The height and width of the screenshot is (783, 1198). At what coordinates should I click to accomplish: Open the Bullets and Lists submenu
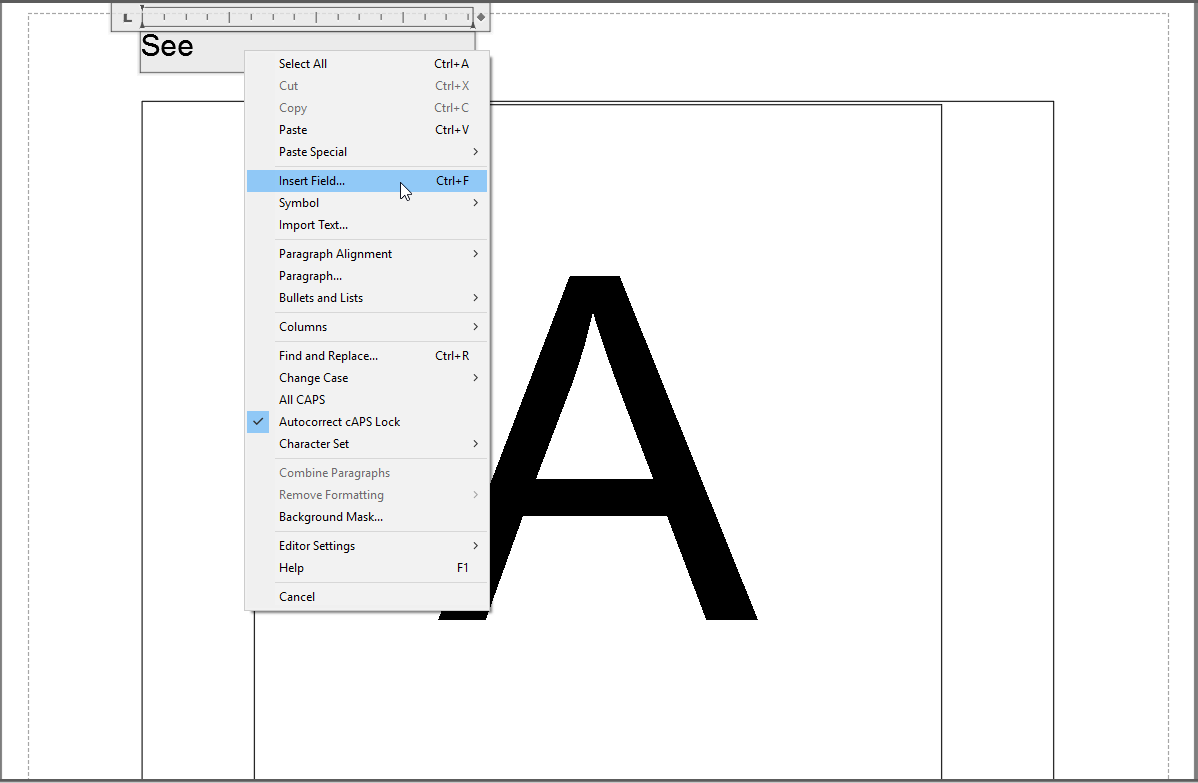click(x=320, y=297)
